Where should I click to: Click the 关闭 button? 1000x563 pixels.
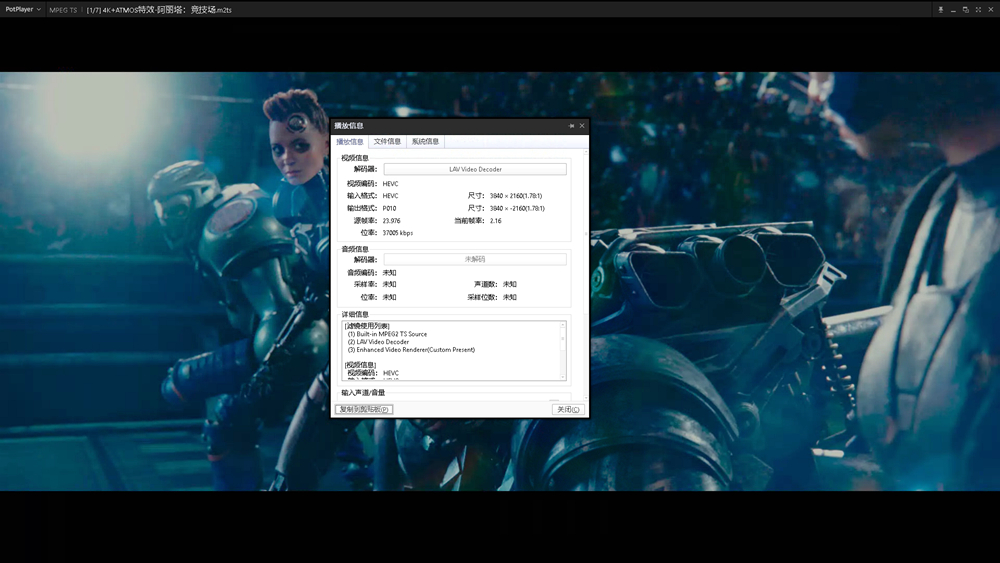tap(568, 409)
